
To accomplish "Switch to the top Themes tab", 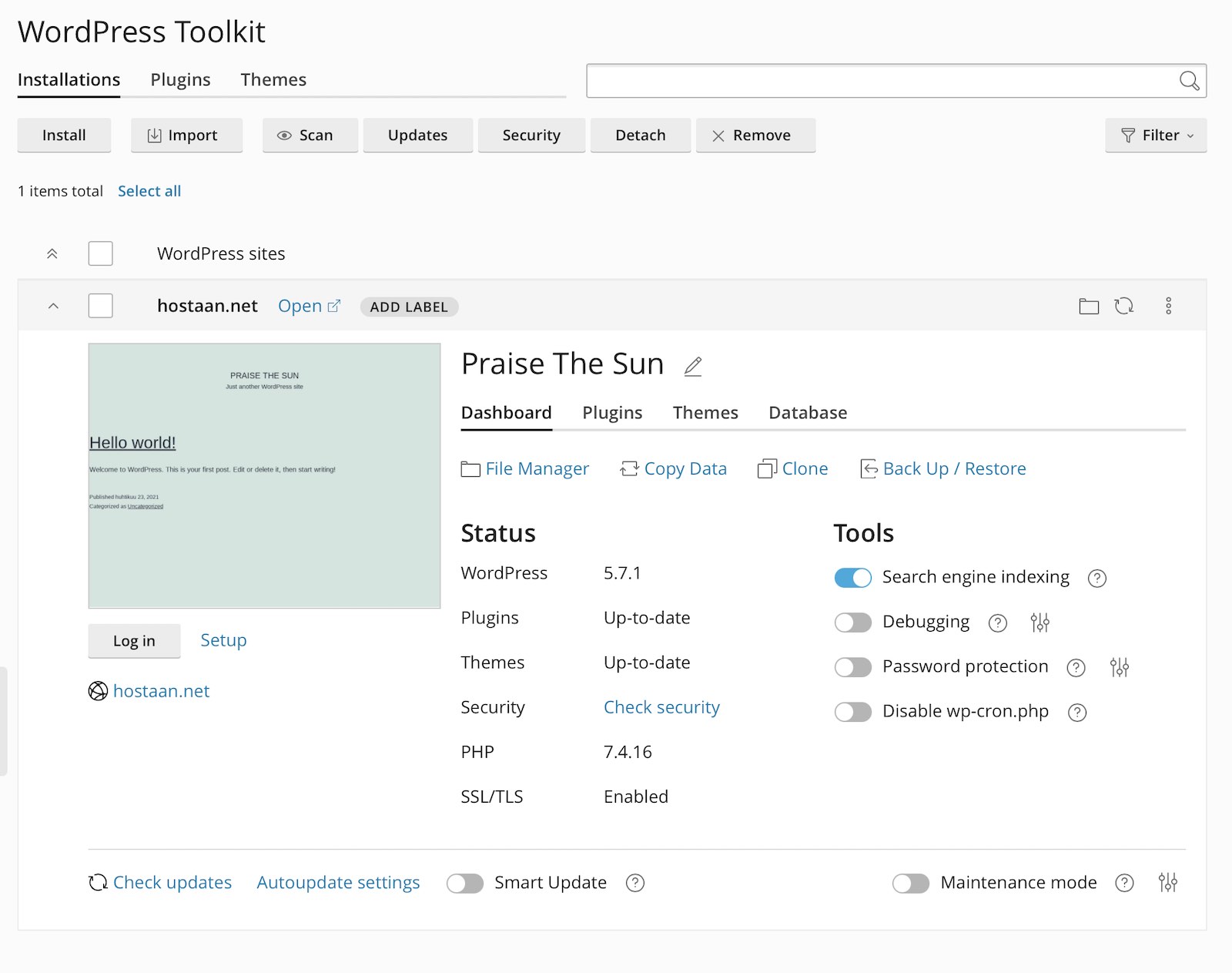I will tap(273, 80).
